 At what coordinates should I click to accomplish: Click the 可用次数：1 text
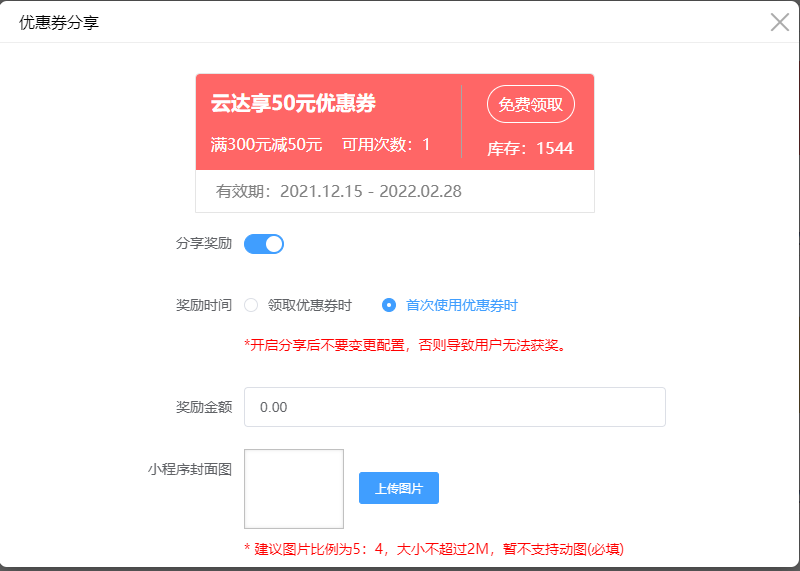coord(386,144)
